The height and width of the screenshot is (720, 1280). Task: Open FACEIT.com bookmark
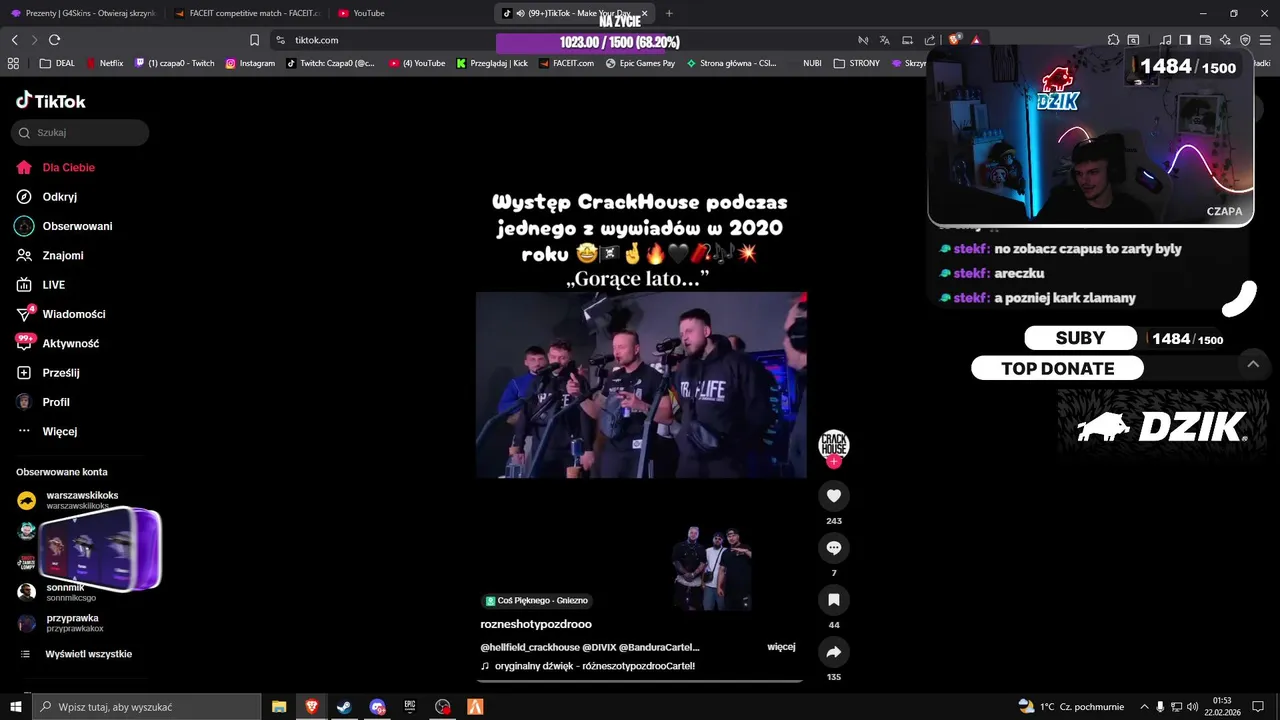pyautogui.click(x=566, y=63)
